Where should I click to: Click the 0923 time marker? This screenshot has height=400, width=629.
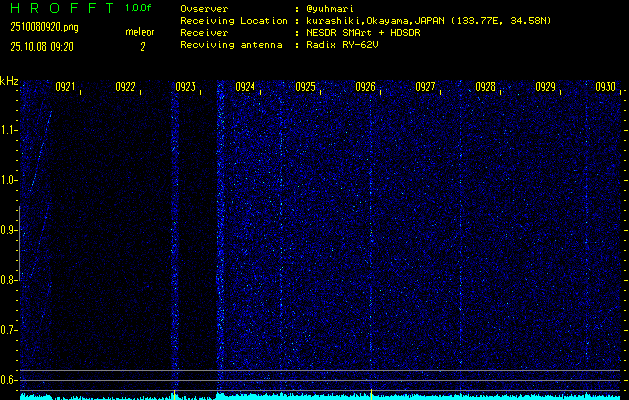(185, 88)
